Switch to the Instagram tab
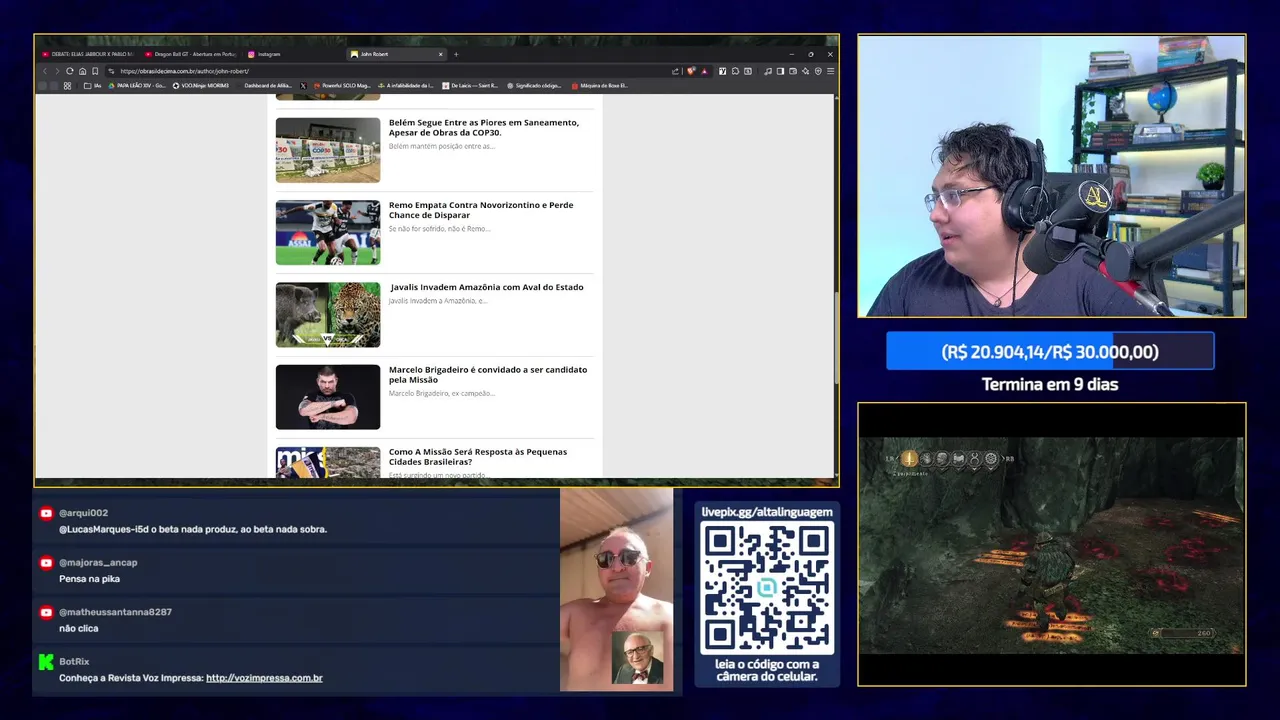The width and height of the screenshot is (1280, 720). point(264,54)
